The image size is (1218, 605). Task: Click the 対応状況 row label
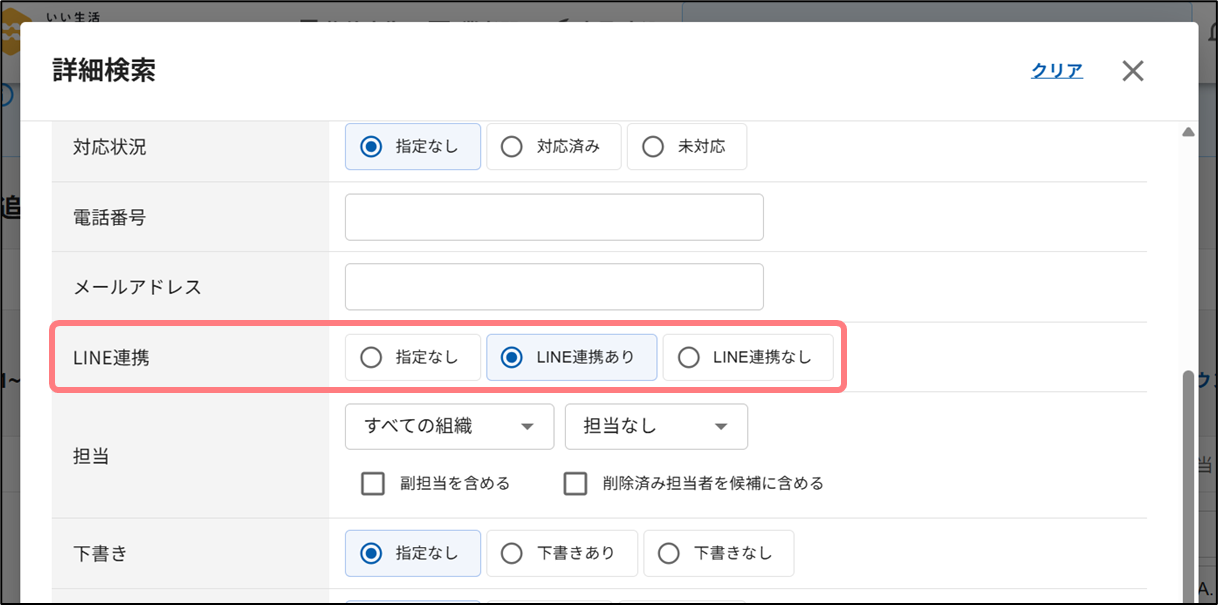pos(110,147)
